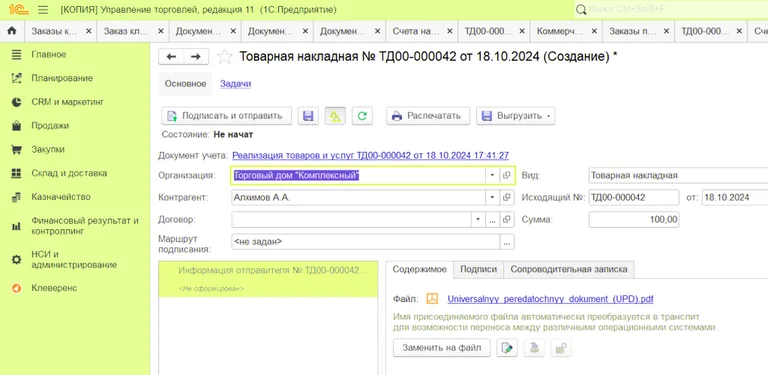Screen dimensions: 768x375
Task: Go to the home start page tab
Action: (x=12, y=31)
